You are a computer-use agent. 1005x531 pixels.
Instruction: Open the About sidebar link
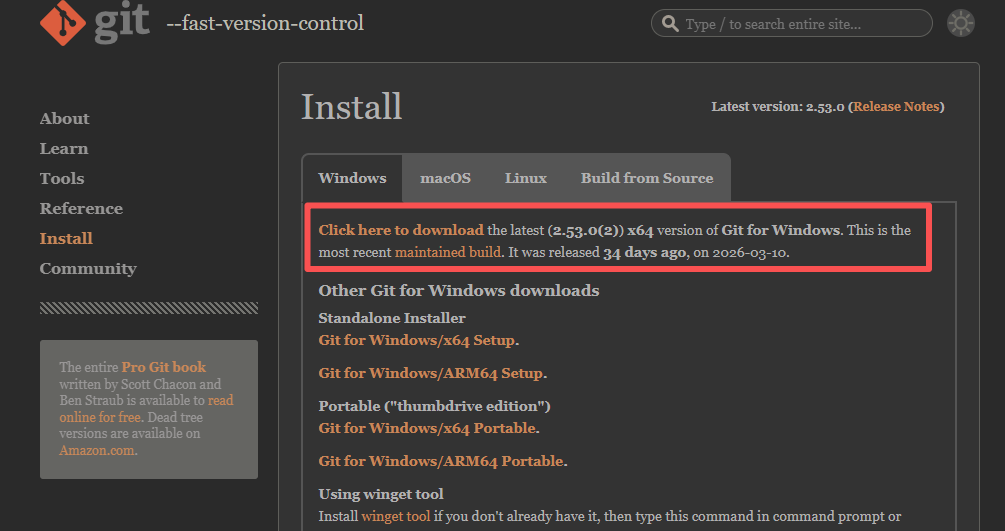[x=65, y=119]
